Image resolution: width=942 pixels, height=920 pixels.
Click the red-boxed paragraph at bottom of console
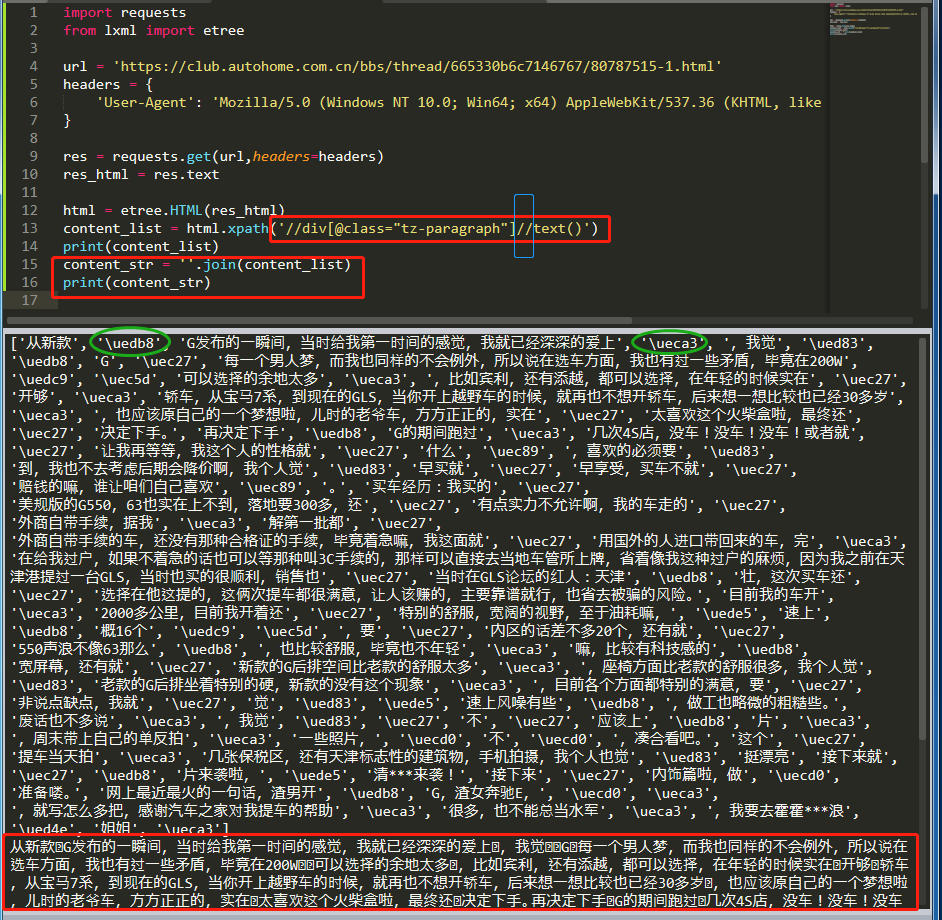tap(470, 880)
